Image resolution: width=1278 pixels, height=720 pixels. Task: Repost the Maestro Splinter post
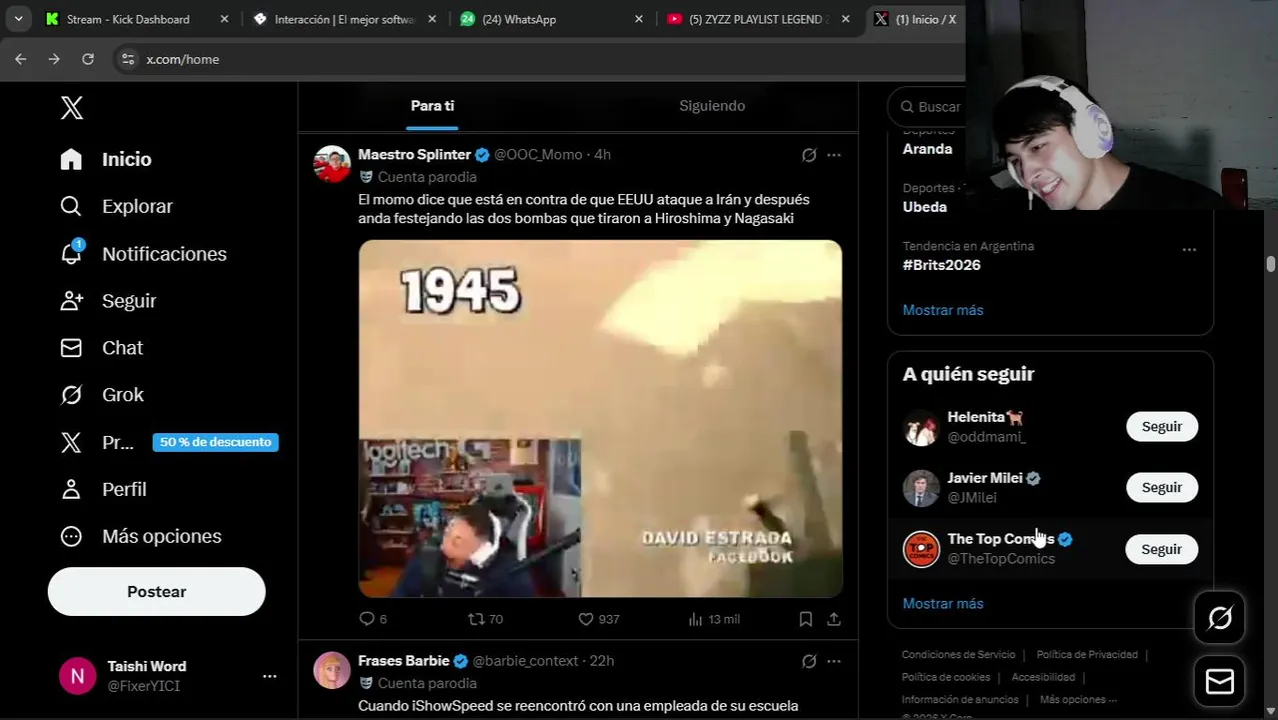point(486,619)
